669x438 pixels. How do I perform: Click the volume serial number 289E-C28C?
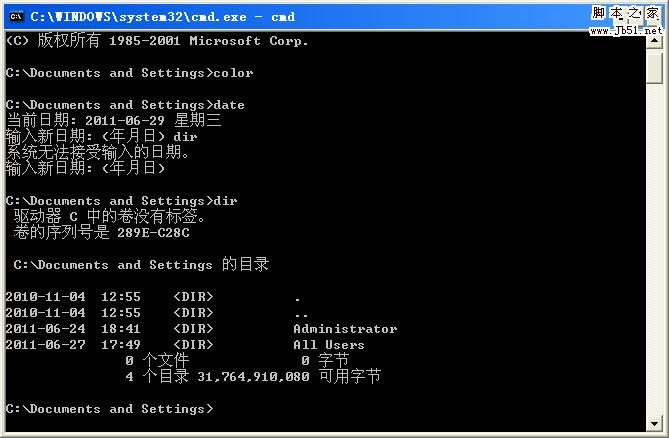[153, 233]
